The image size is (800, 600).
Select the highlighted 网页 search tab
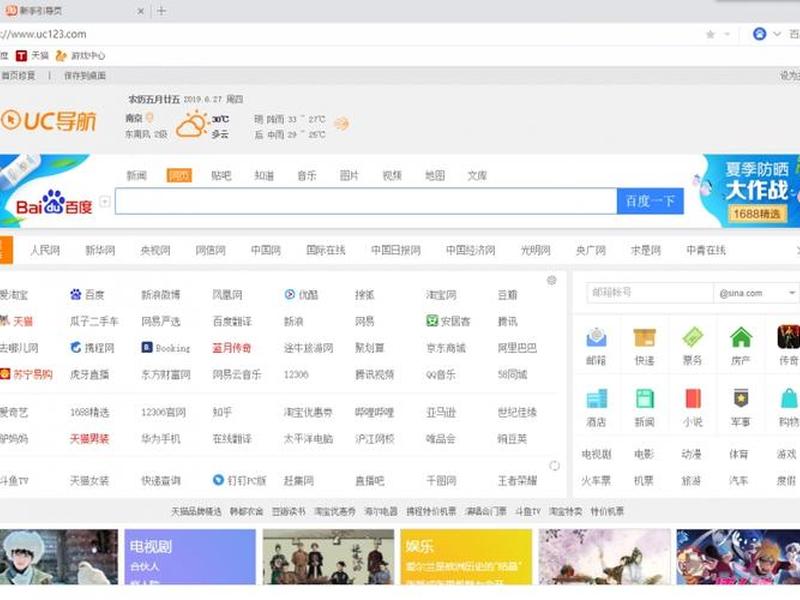(x=179, y=176)
